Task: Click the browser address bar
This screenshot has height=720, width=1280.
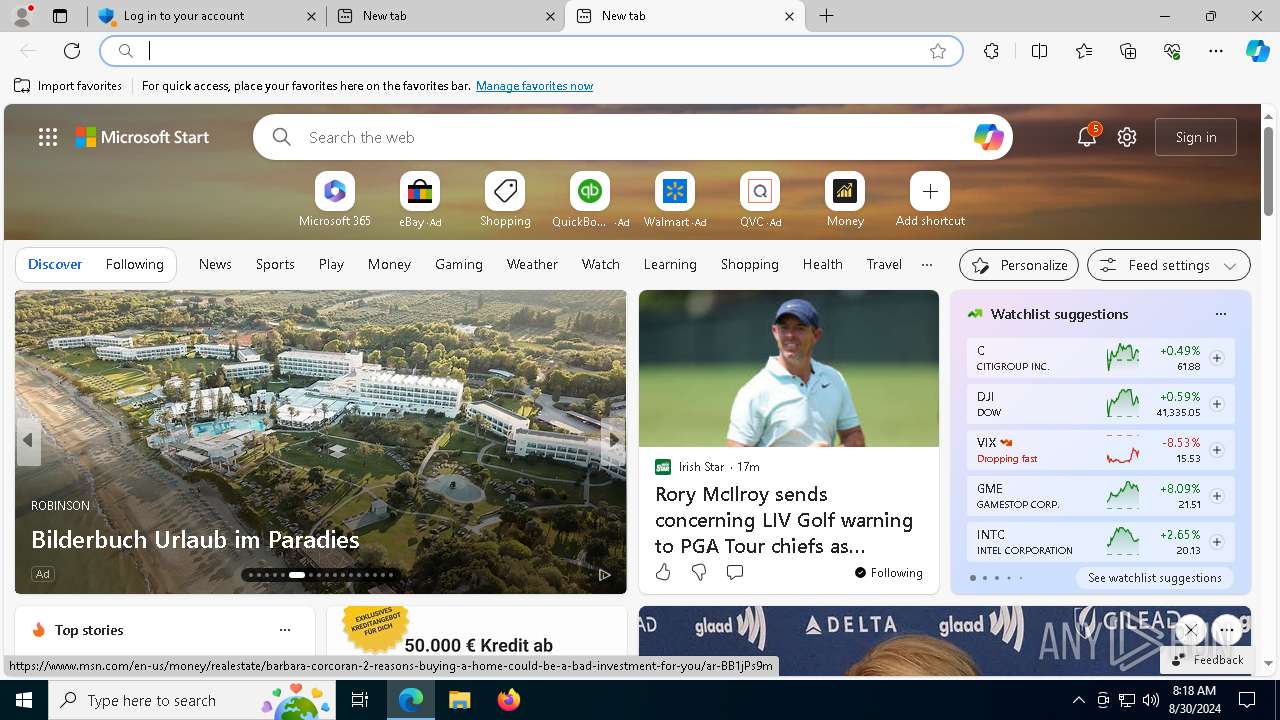Action: 530,51
